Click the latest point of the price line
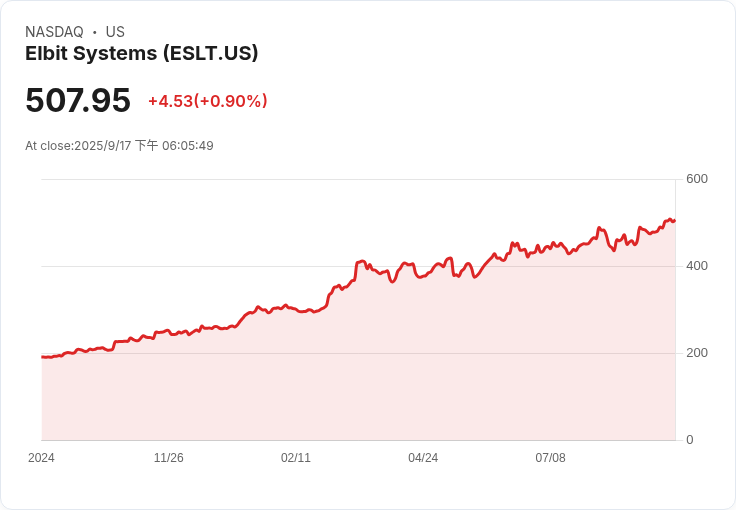Screen dimensions: 736x510 pos(675,221)
